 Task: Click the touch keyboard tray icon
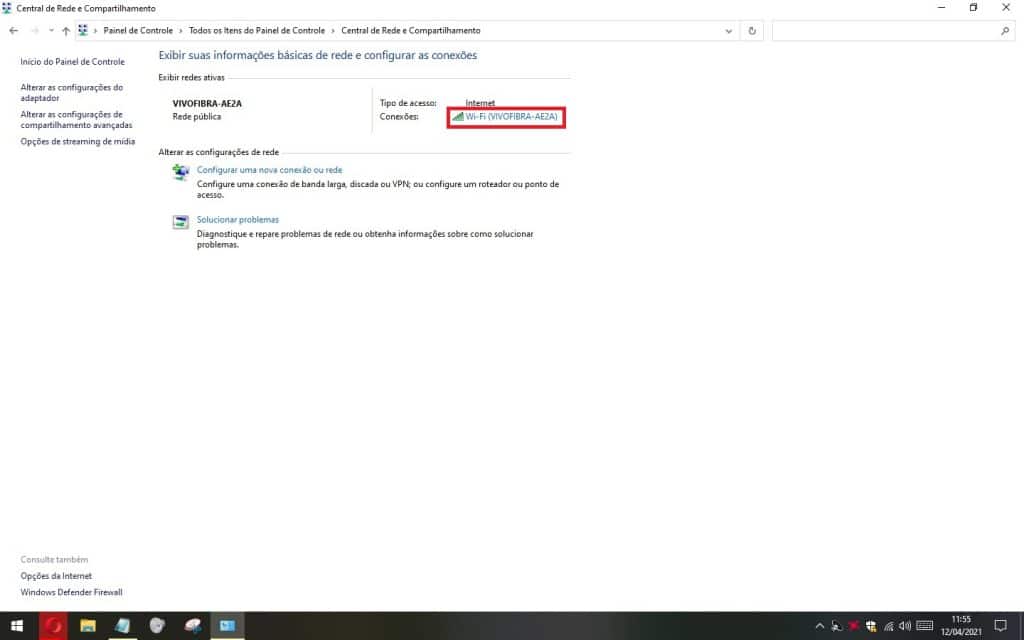(924, 626)
